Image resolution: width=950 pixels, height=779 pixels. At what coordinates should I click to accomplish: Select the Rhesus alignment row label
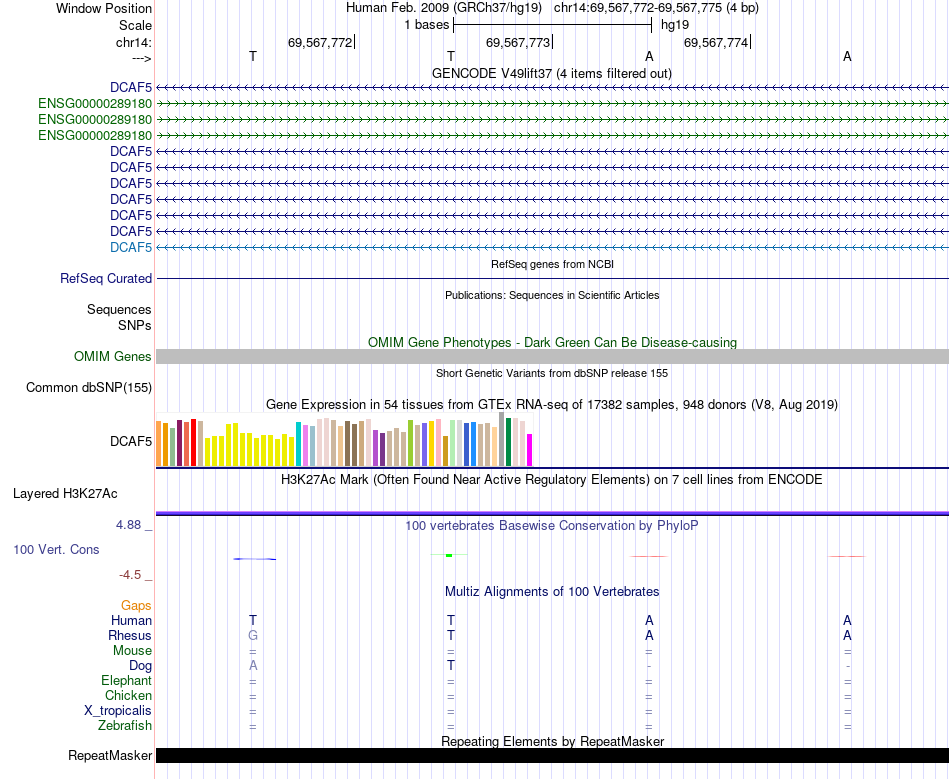click(130, 635)
